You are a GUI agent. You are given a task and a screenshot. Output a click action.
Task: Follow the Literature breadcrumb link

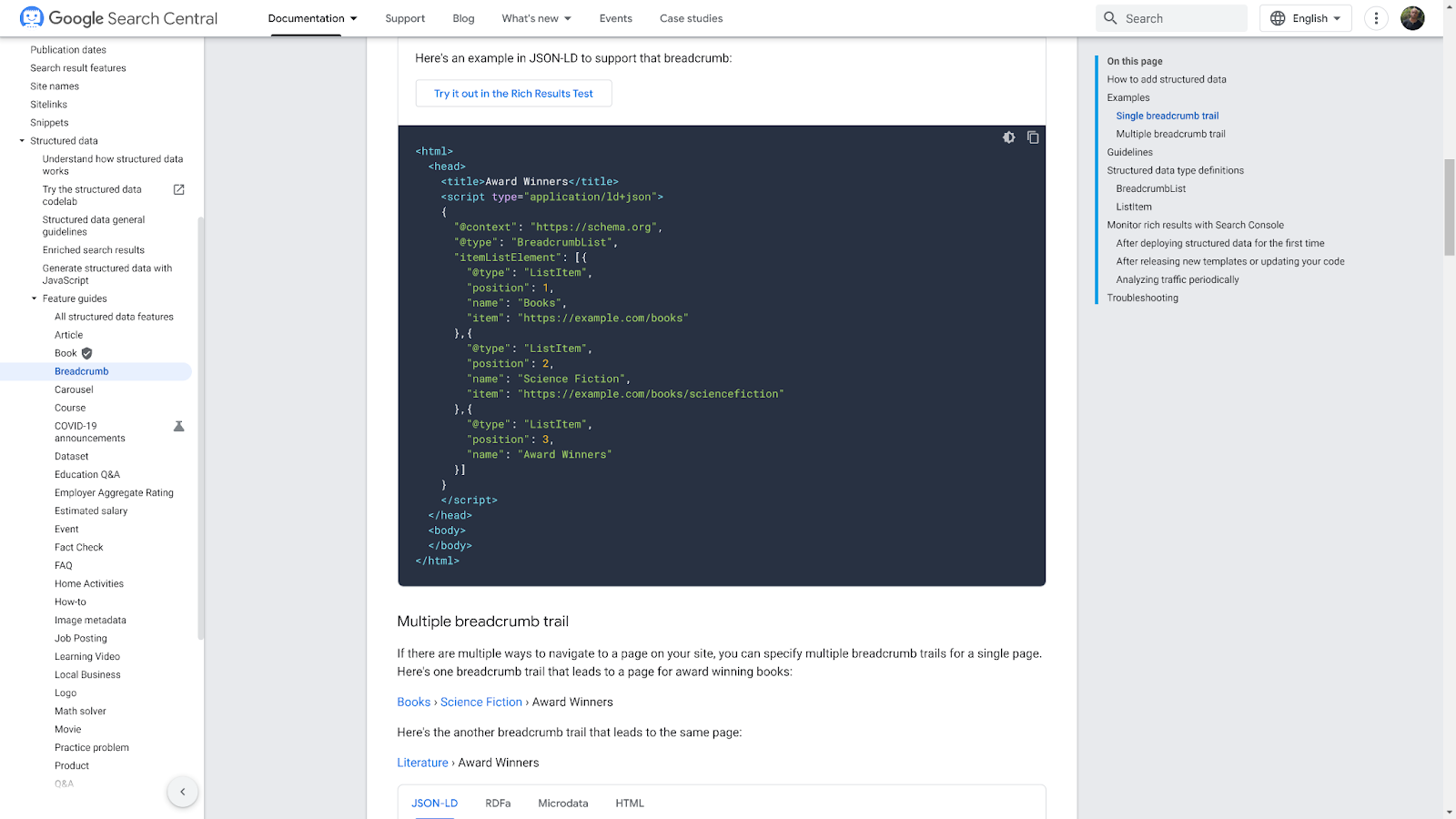click(423, 763)
